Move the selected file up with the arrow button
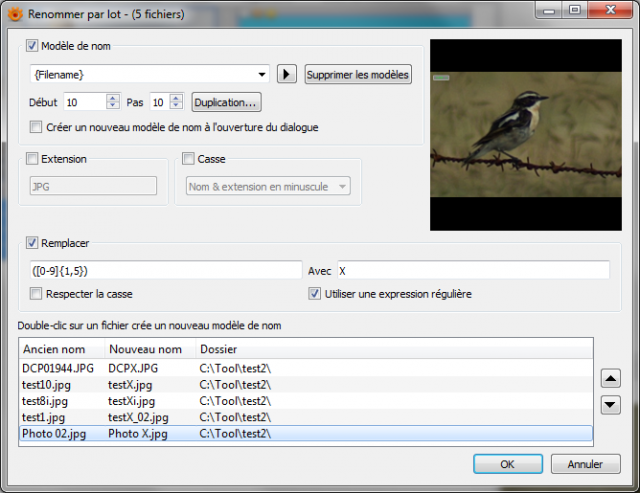640x493 pixels. point(611,378)
